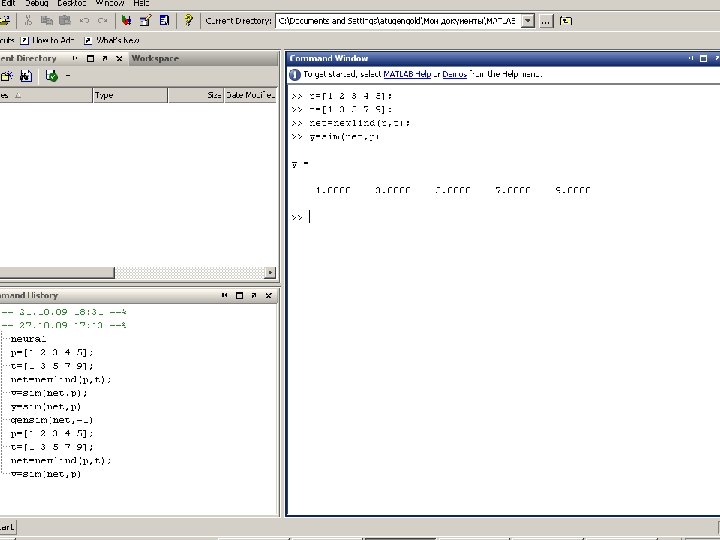Viewport: 720px width, 540px height.
Task: Open the dropdown next to green check icon
Action: coord(68,76)
